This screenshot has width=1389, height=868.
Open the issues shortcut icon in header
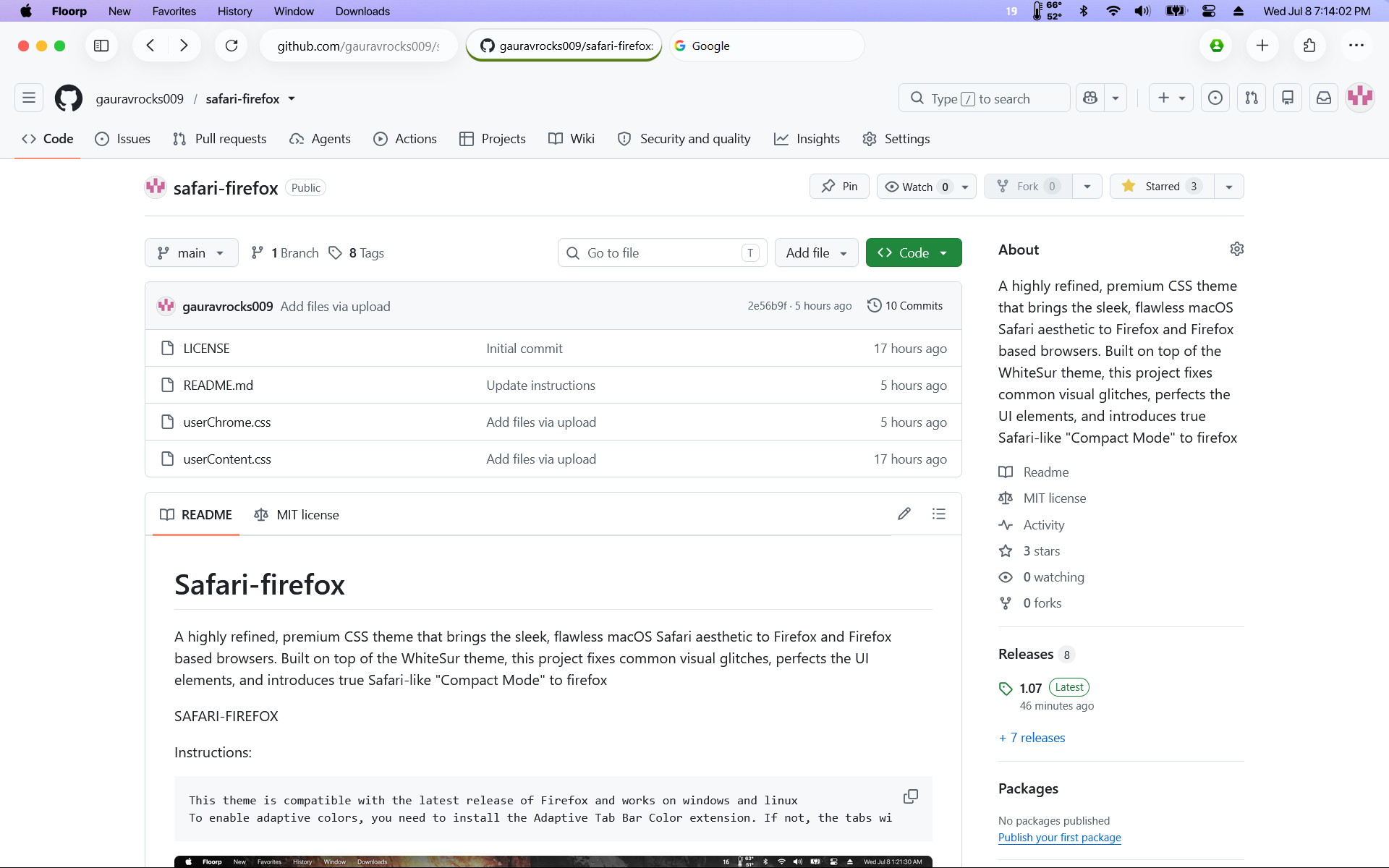click(x=1215, y=98)
